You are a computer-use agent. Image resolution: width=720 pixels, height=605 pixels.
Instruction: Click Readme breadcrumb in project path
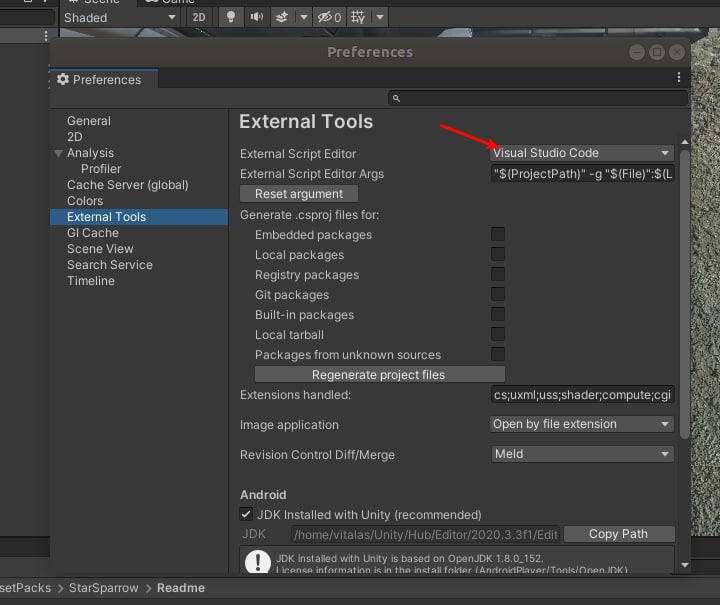point(181,588)
